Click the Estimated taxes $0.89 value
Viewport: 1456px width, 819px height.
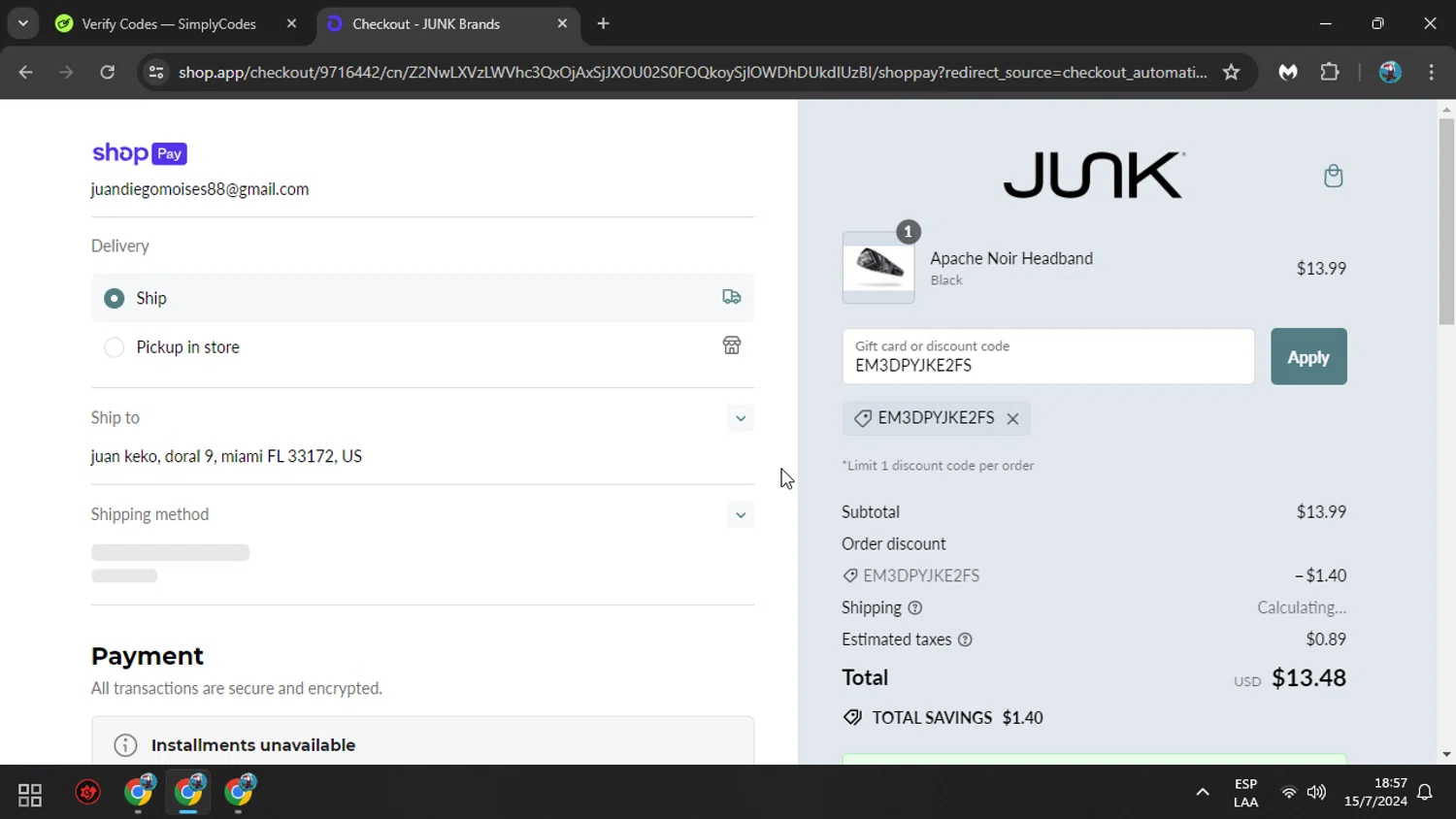coord(1326,639)
